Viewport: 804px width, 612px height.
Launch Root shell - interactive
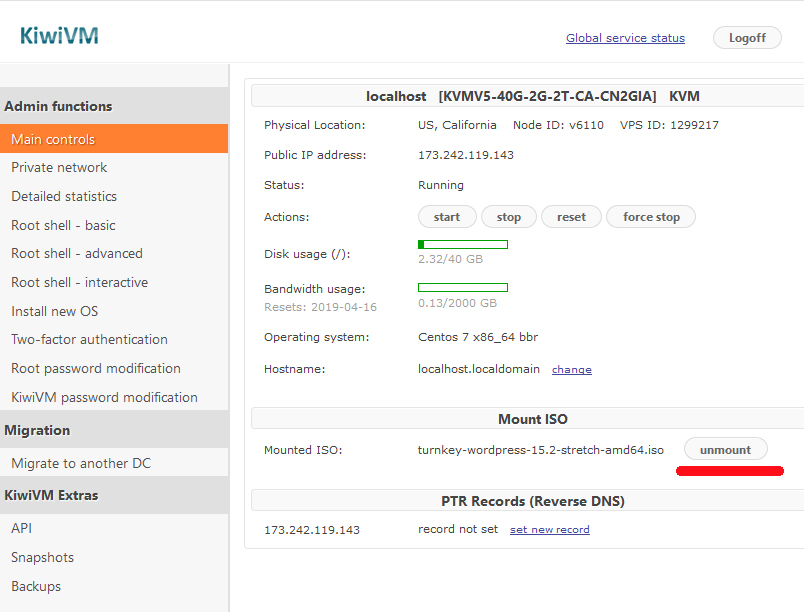[x=79, y=282]
